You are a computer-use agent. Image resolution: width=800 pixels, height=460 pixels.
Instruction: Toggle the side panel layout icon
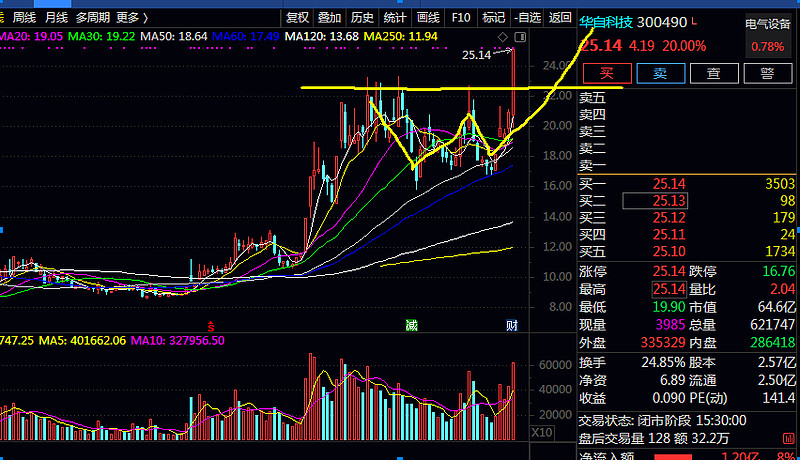520,37
